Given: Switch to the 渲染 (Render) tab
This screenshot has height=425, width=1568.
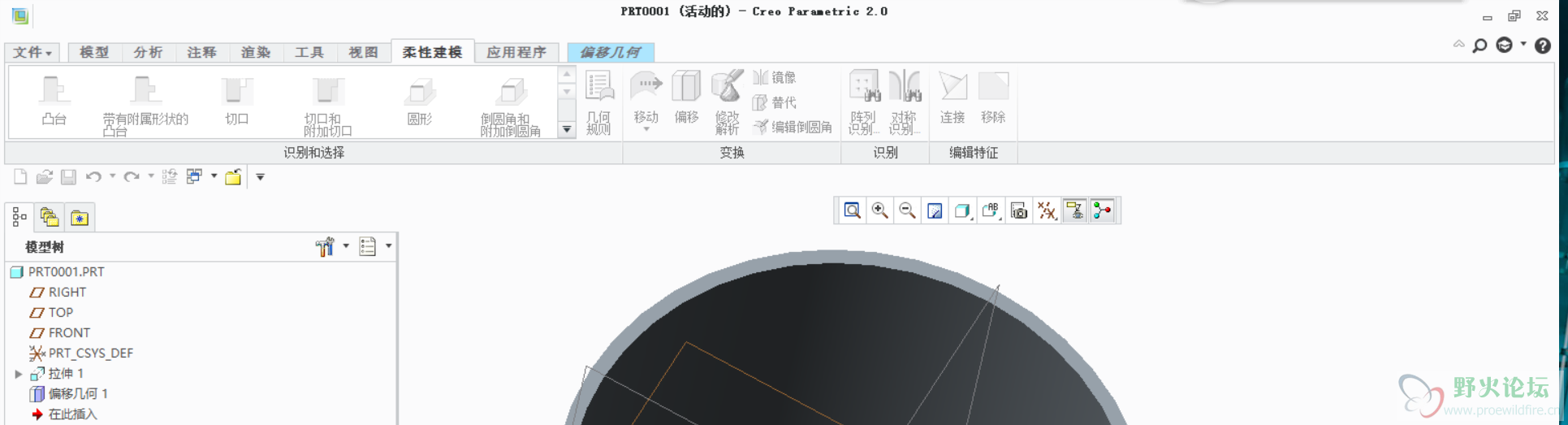Looking at the screenshot, I should (255, 52).
